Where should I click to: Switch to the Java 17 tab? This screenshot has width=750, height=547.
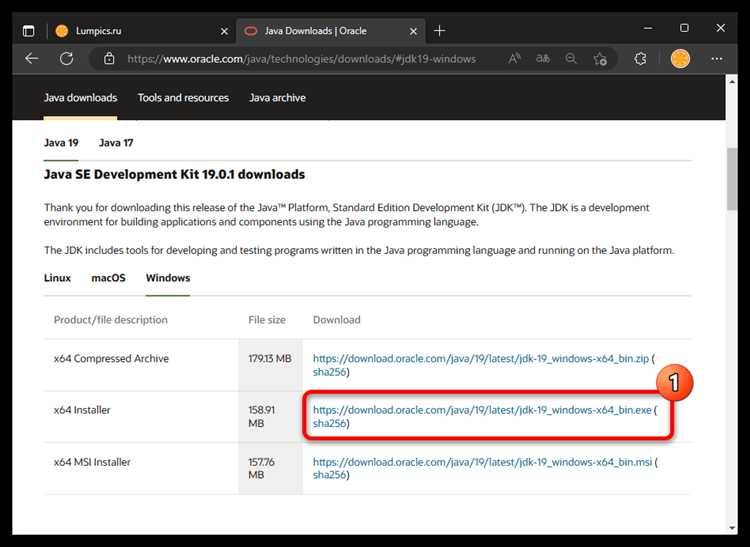coord(116,142)
